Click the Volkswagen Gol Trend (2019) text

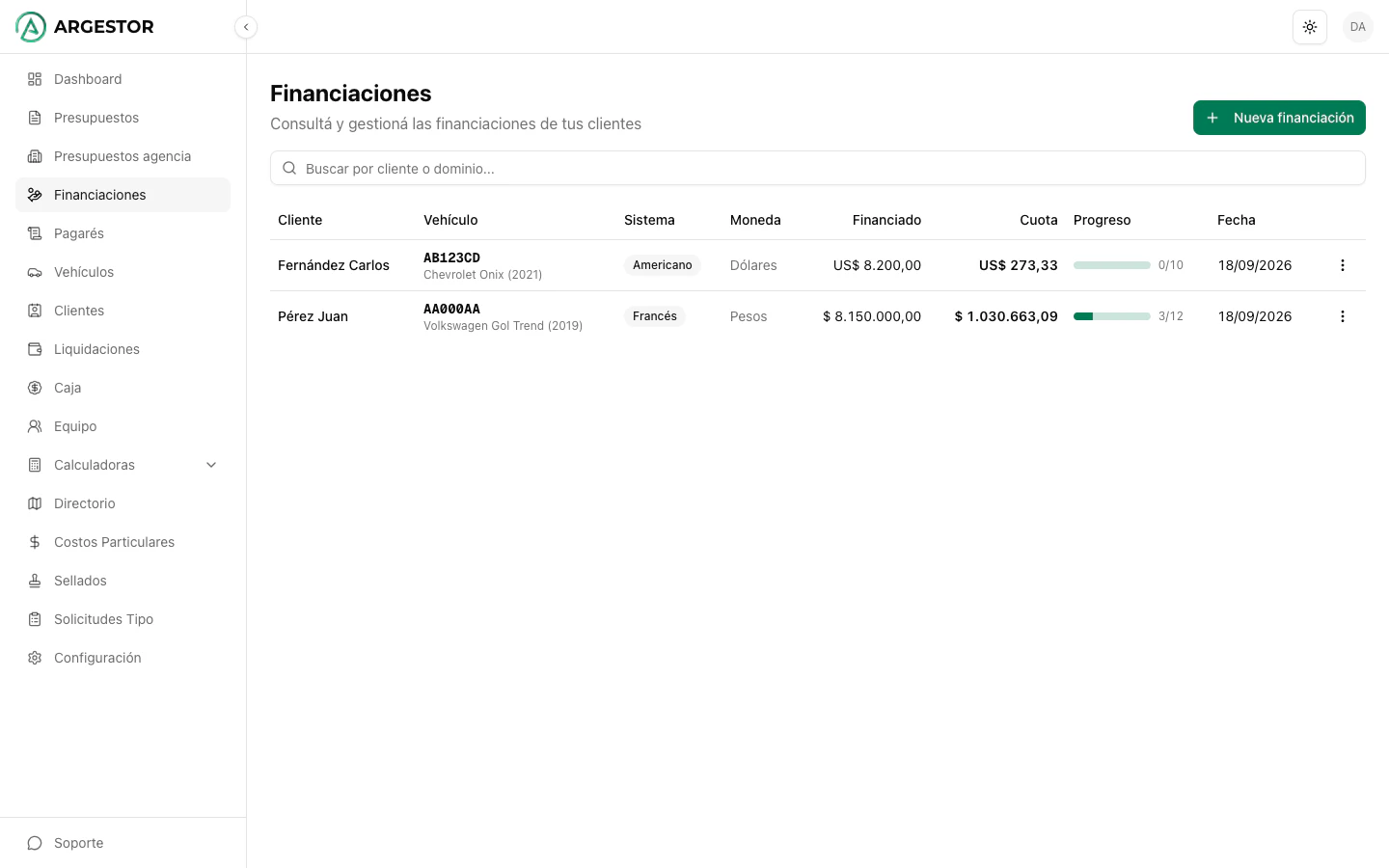[503, 326]
